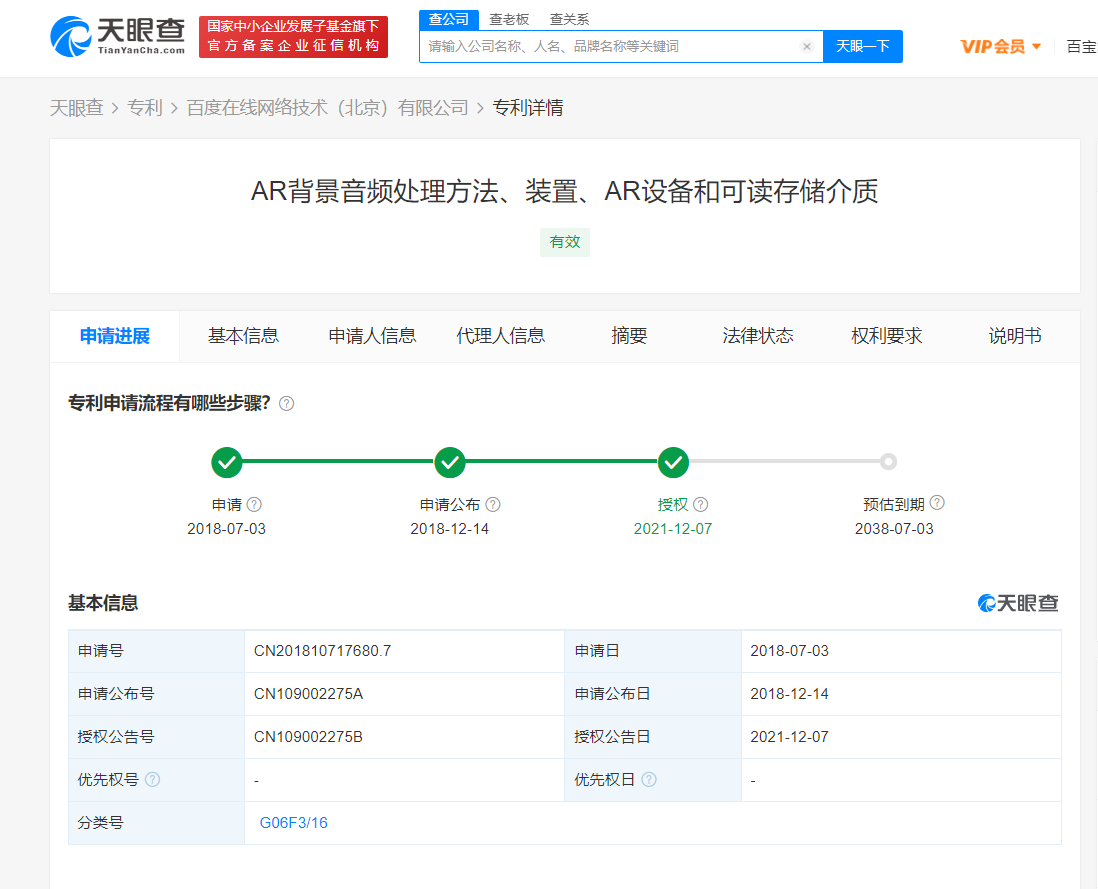
Task: Click the green checkmark for 申请 step
Action: point(227,462)
